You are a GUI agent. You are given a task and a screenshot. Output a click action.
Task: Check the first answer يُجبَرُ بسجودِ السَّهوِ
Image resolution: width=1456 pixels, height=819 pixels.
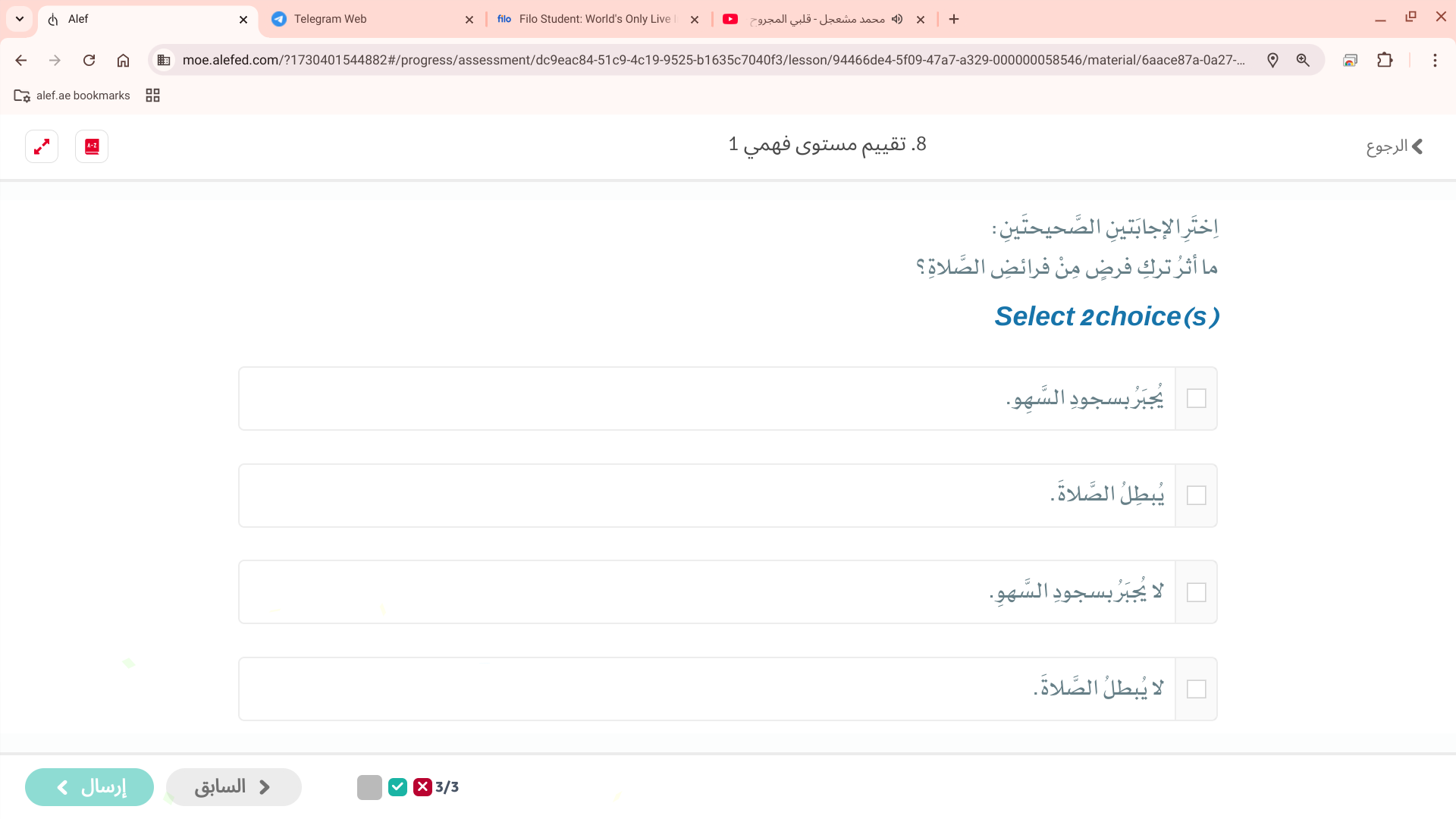pyautogui.click(x=1196, y=399)
